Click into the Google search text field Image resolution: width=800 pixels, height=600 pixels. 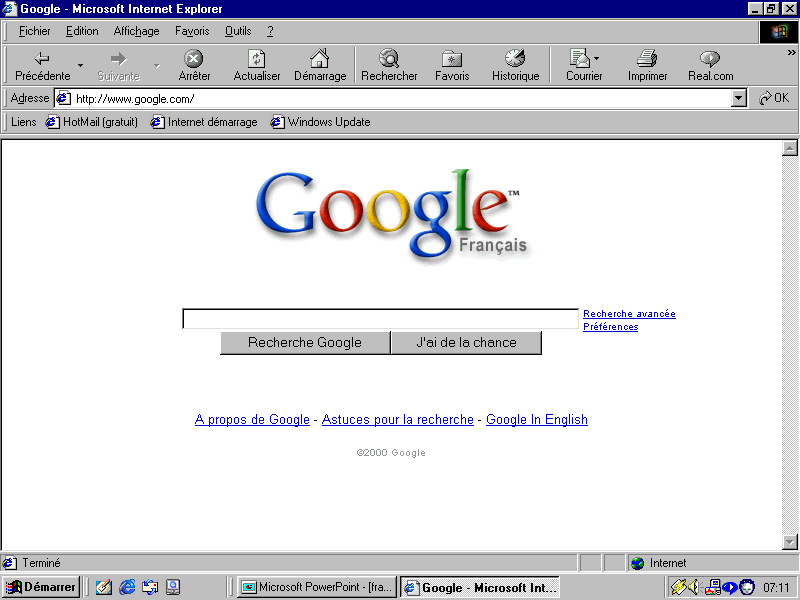click(x=380, y=319)
